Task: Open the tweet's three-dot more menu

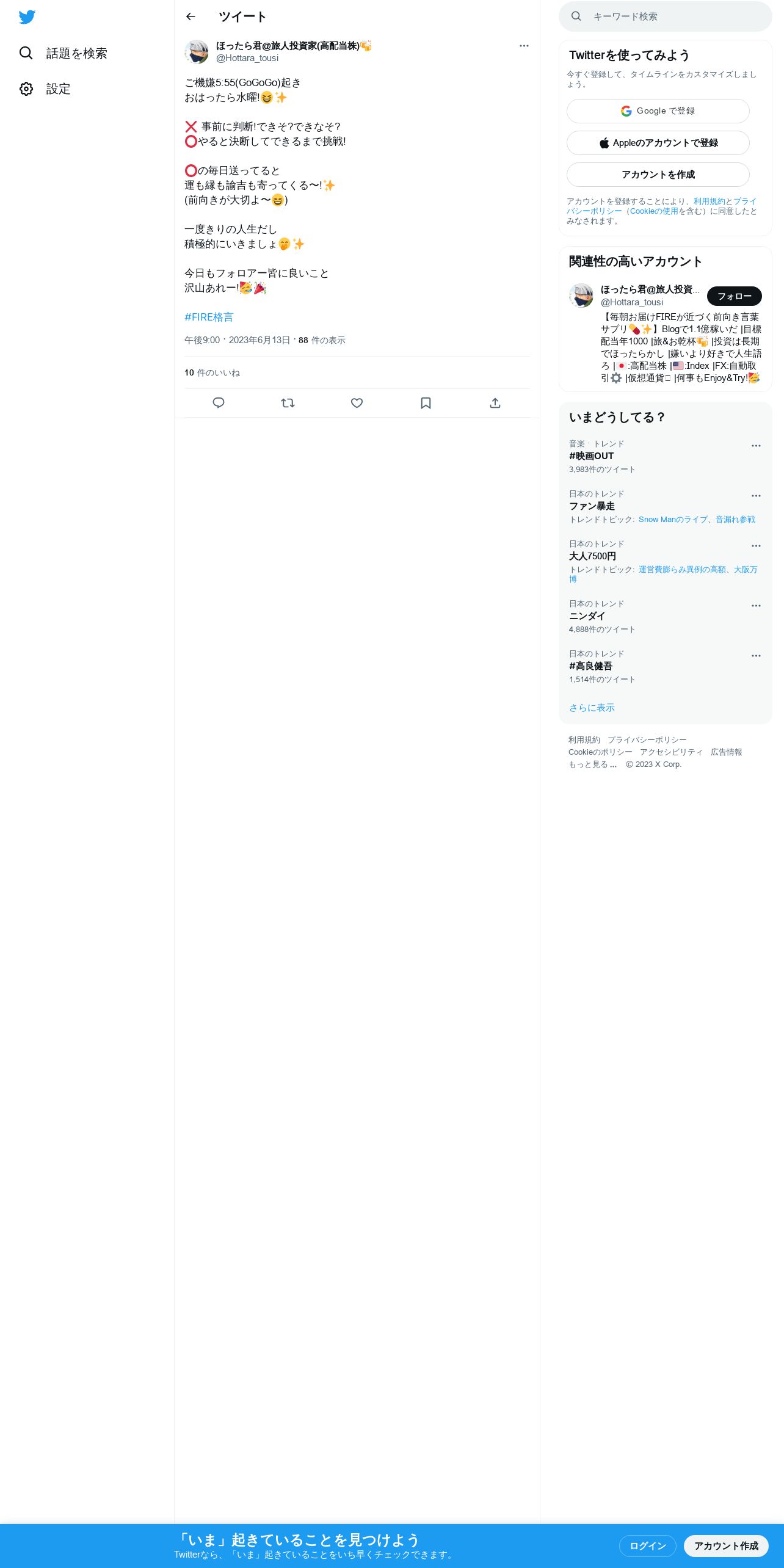Action: point(524,46)
